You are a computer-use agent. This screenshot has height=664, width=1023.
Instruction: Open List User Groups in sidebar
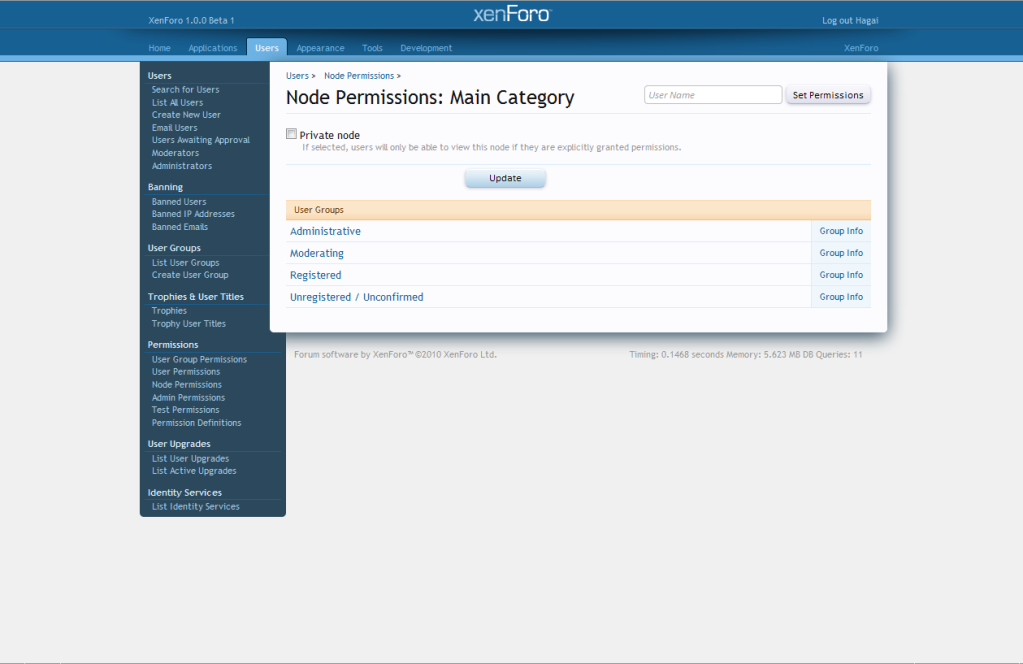(x=185, y=263)
